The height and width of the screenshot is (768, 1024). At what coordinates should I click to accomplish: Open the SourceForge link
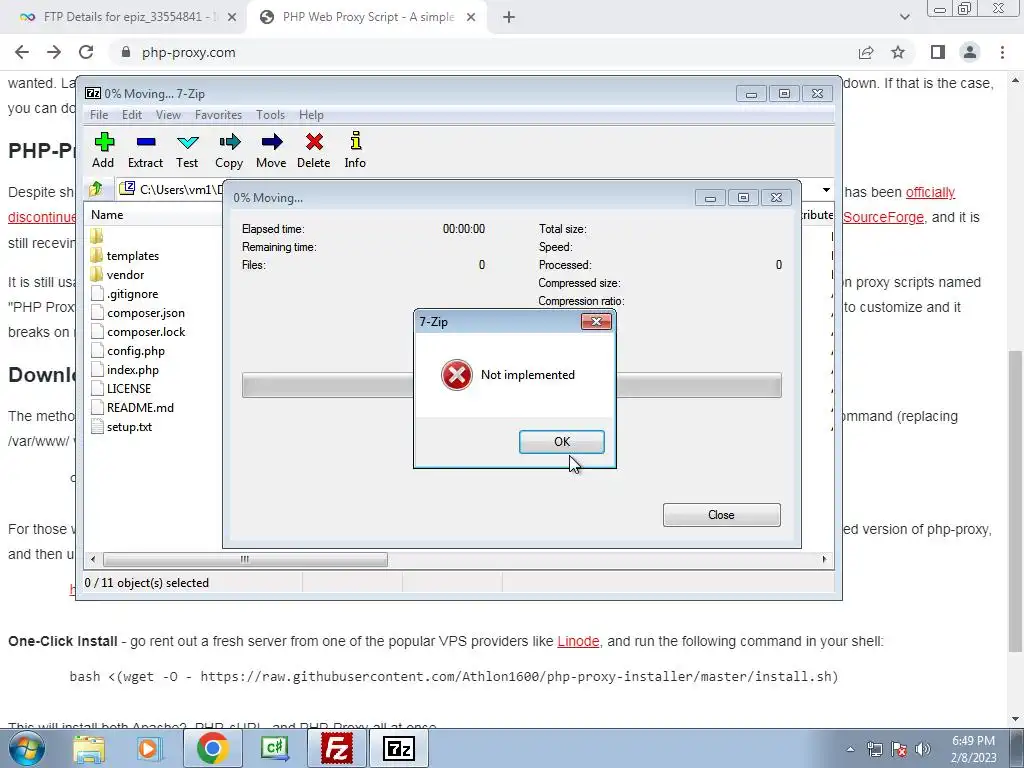(x=883, y=217)
